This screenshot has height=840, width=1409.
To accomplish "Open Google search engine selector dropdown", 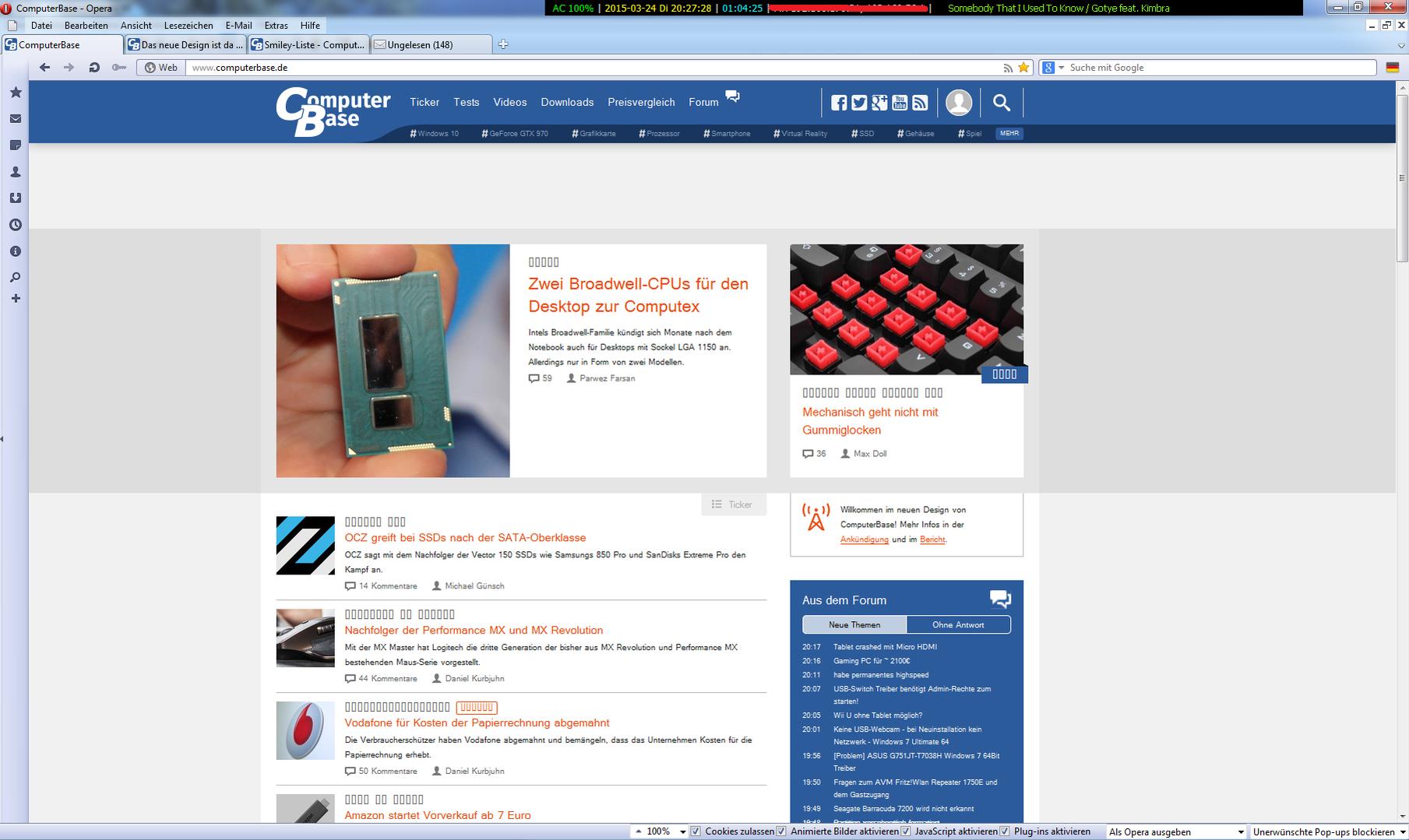I will click(1052, 68).
